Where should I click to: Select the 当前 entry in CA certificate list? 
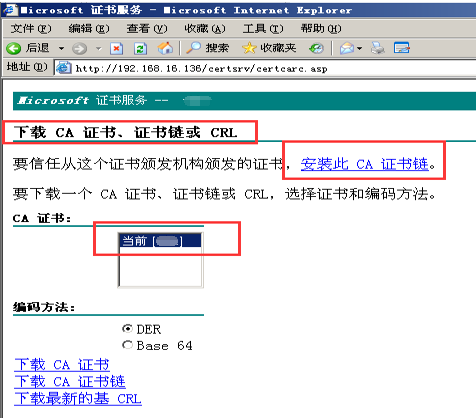pyautogui.click(x=160, y=241)
